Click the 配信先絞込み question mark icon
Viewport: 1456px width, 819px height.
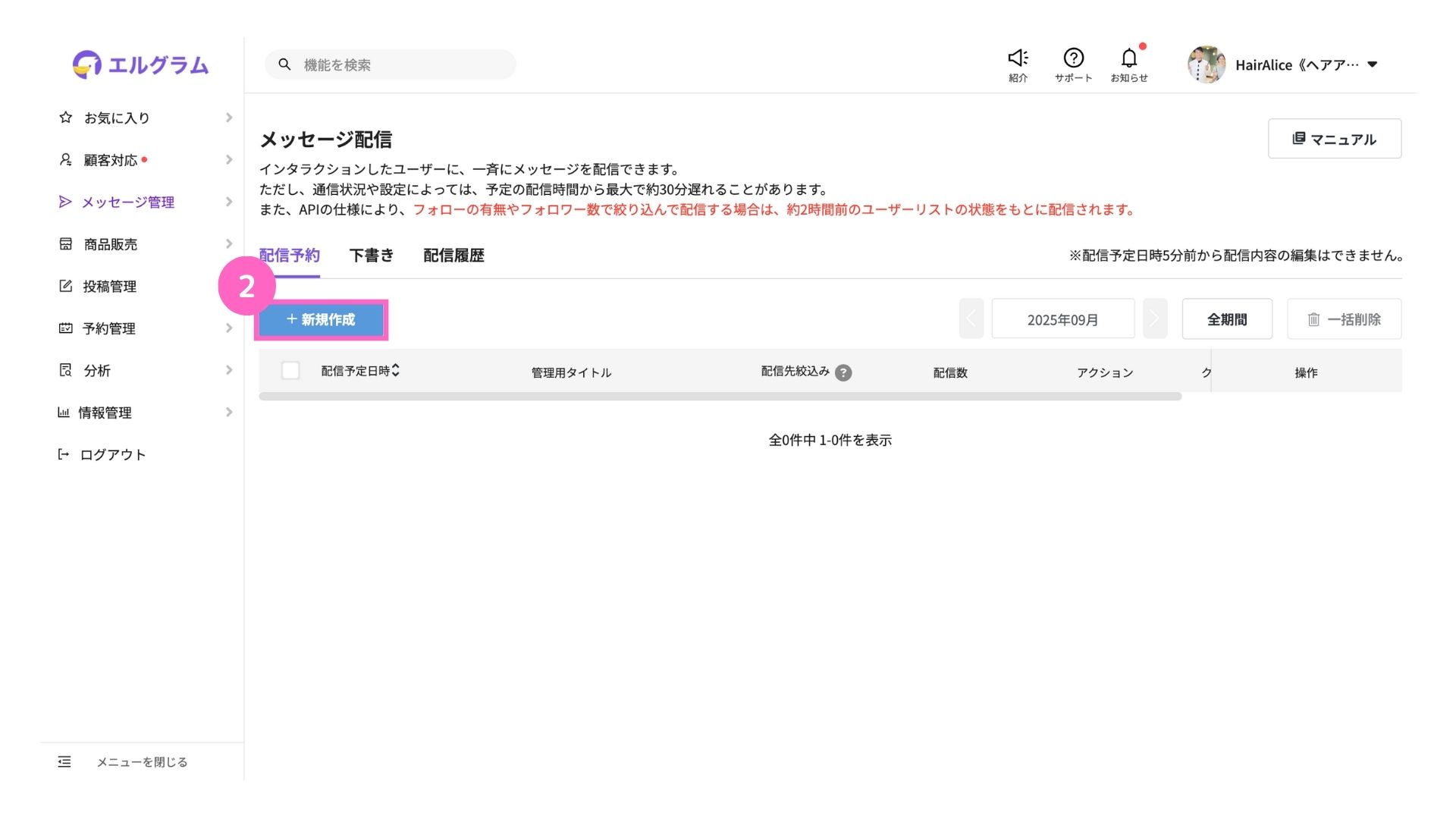click(x=843, y=372)
